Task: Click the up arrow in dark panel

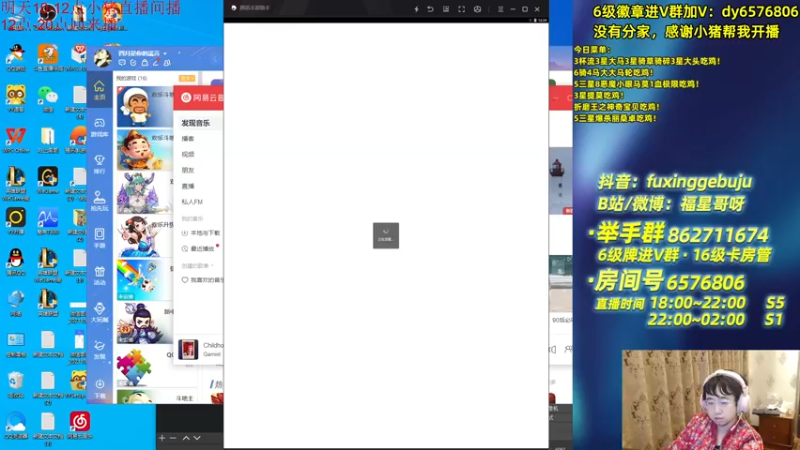Action: click(186, 438)
